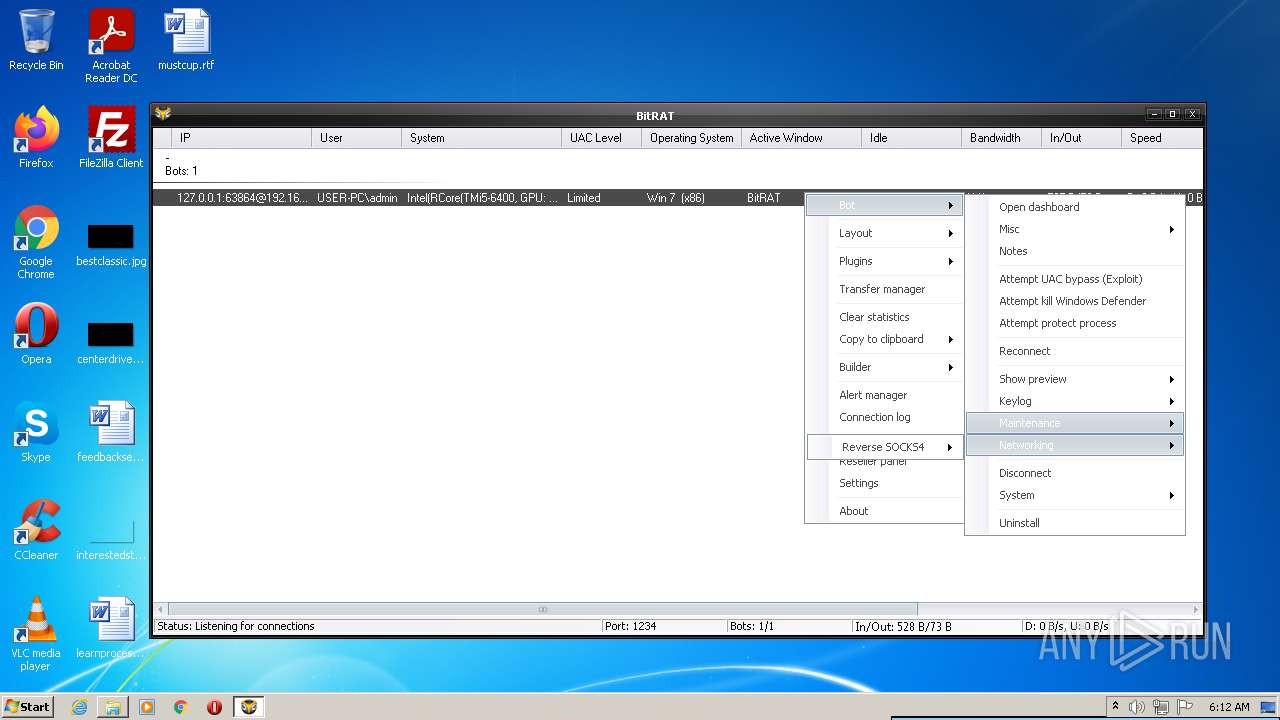Click the taskbar clock showing 6:12 AM
The width and height of the screenshot is (1280, 720).
click(x=1228, y=707)
